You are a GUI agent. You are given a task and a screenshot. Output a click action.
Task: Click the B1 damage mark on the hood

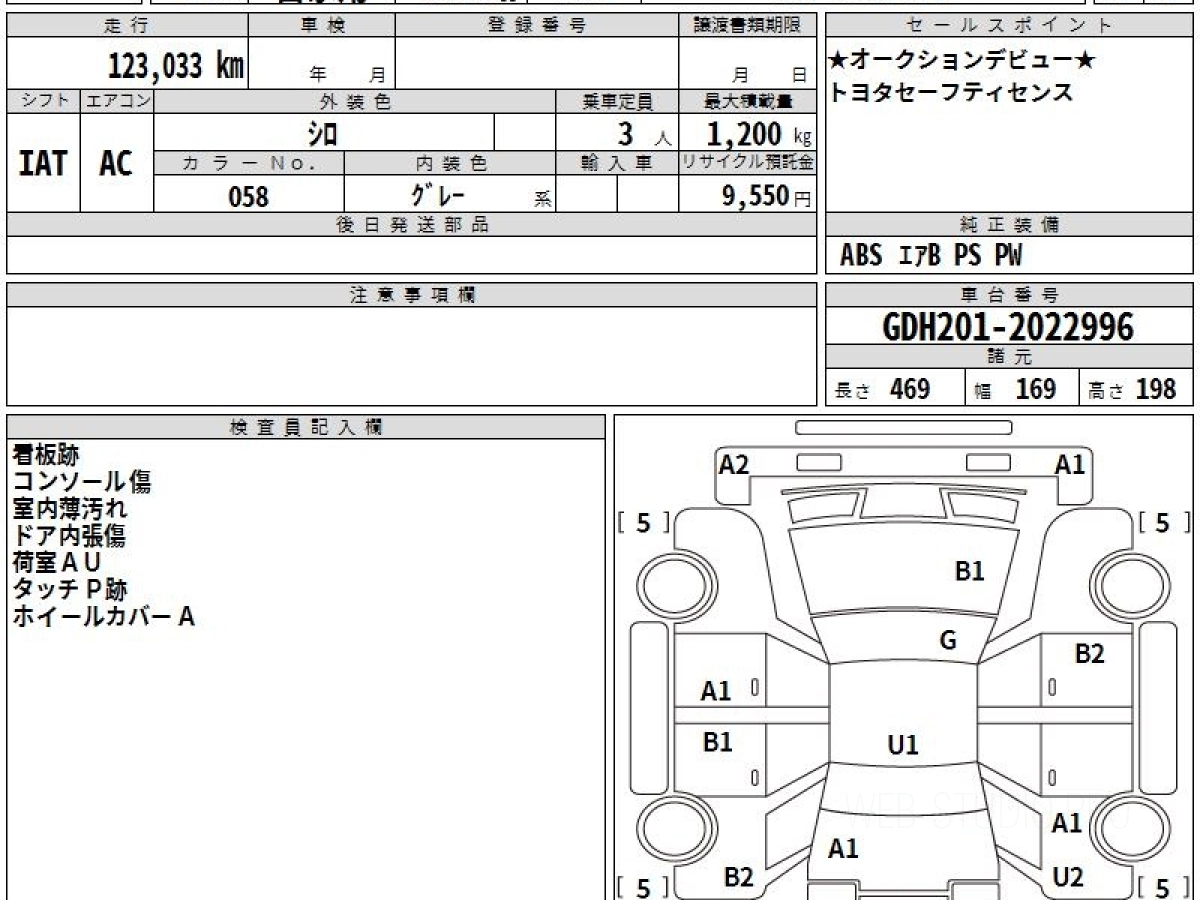pyautogui.click(x=970, y=571)
